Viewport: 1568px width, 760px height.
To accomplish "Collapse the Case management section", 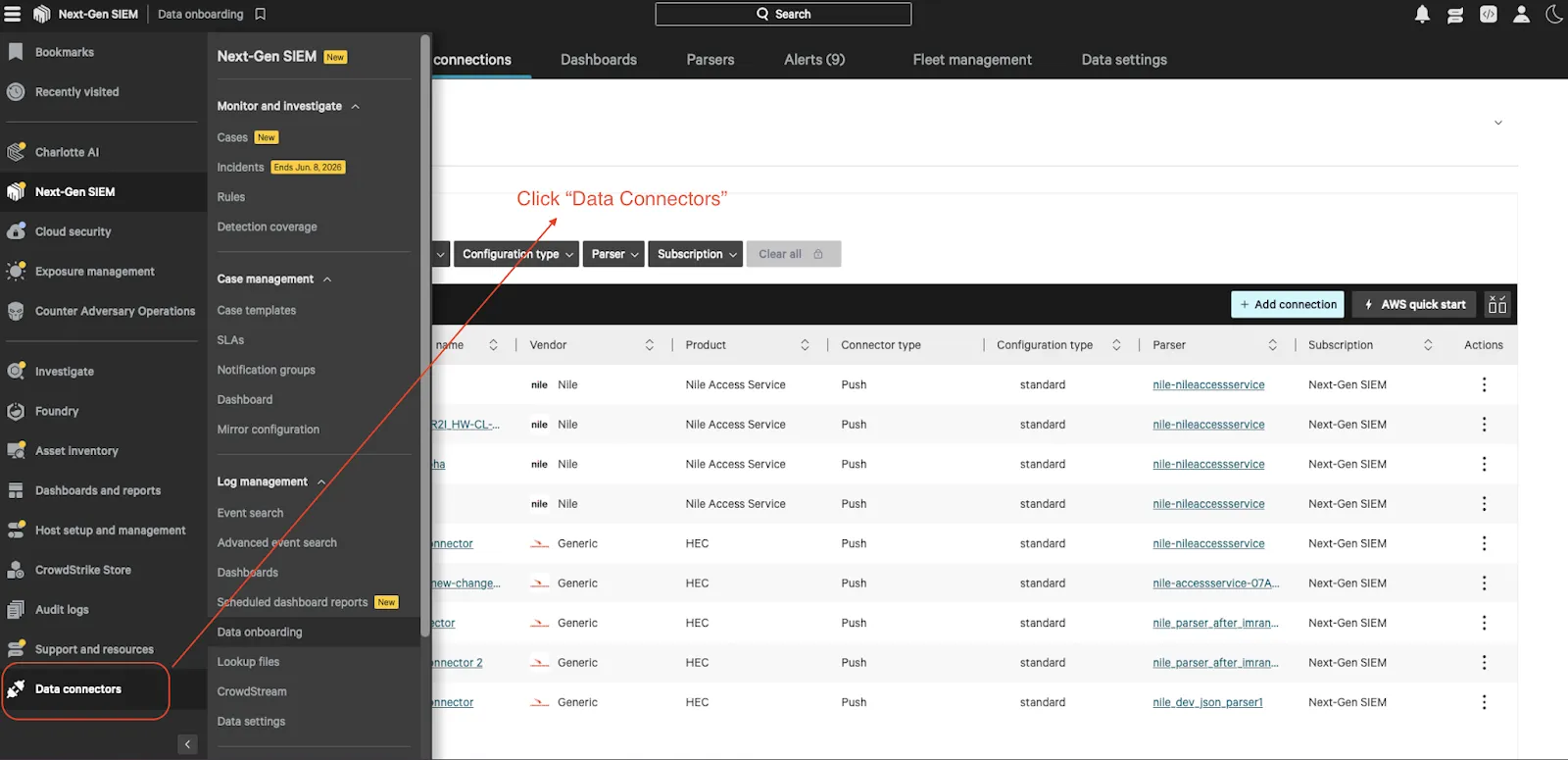I will tap(327, 279).
